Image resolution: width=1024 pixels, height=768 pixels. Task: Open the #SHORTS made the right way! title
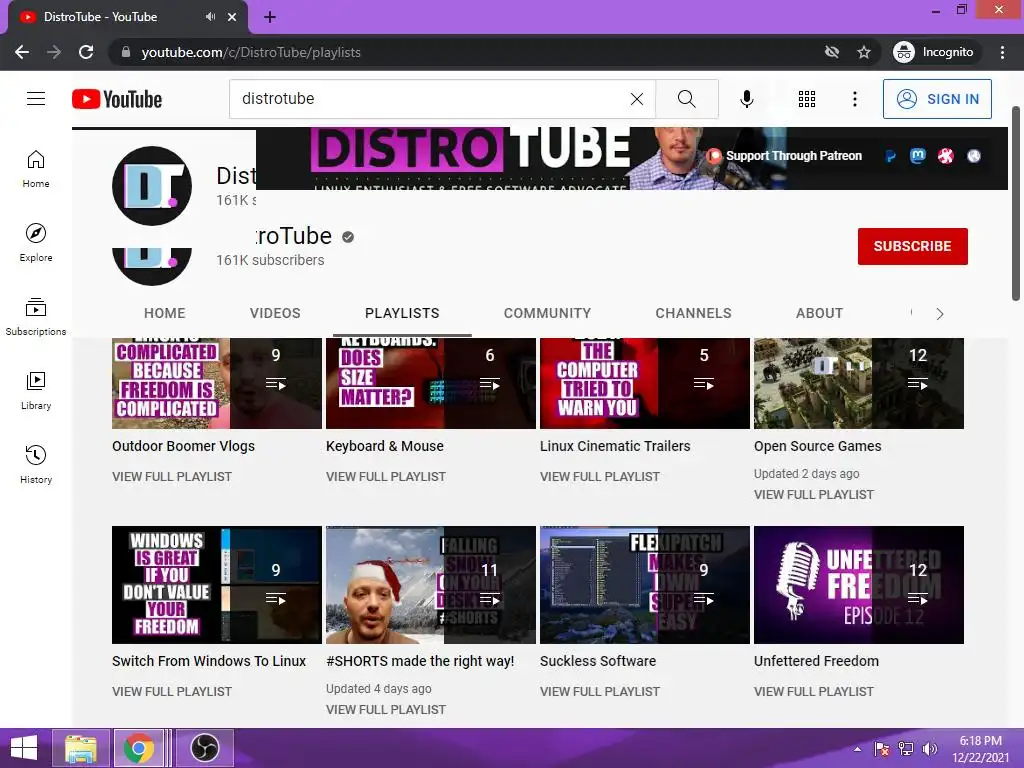pyautogui.click(x=420, y=661)
